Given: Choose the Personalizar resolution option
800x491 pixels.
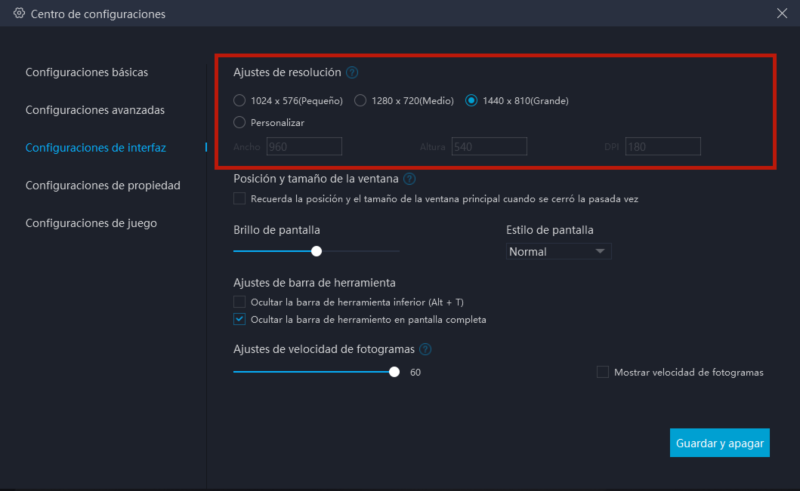Looking at the screenshot, I should (x=239, y=122).
